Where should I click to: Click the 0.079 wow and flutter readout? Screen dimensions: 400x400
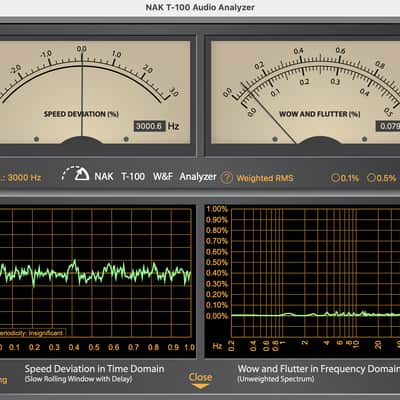tap(388, 126)
